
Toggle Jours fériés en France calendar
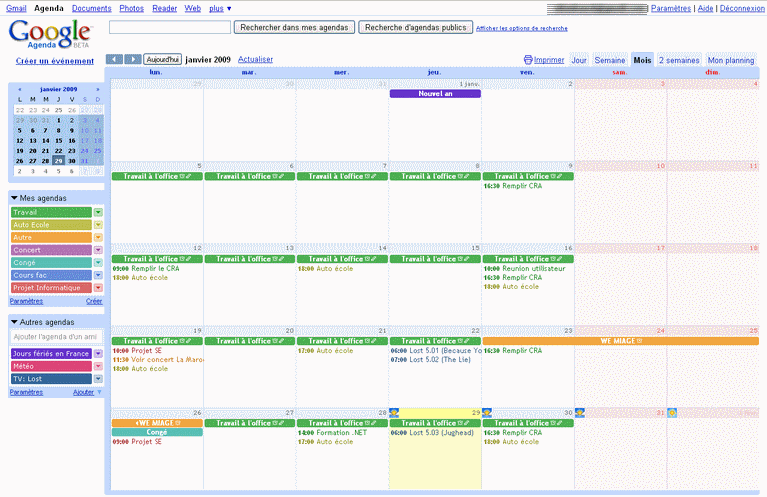tap(51, 354)
